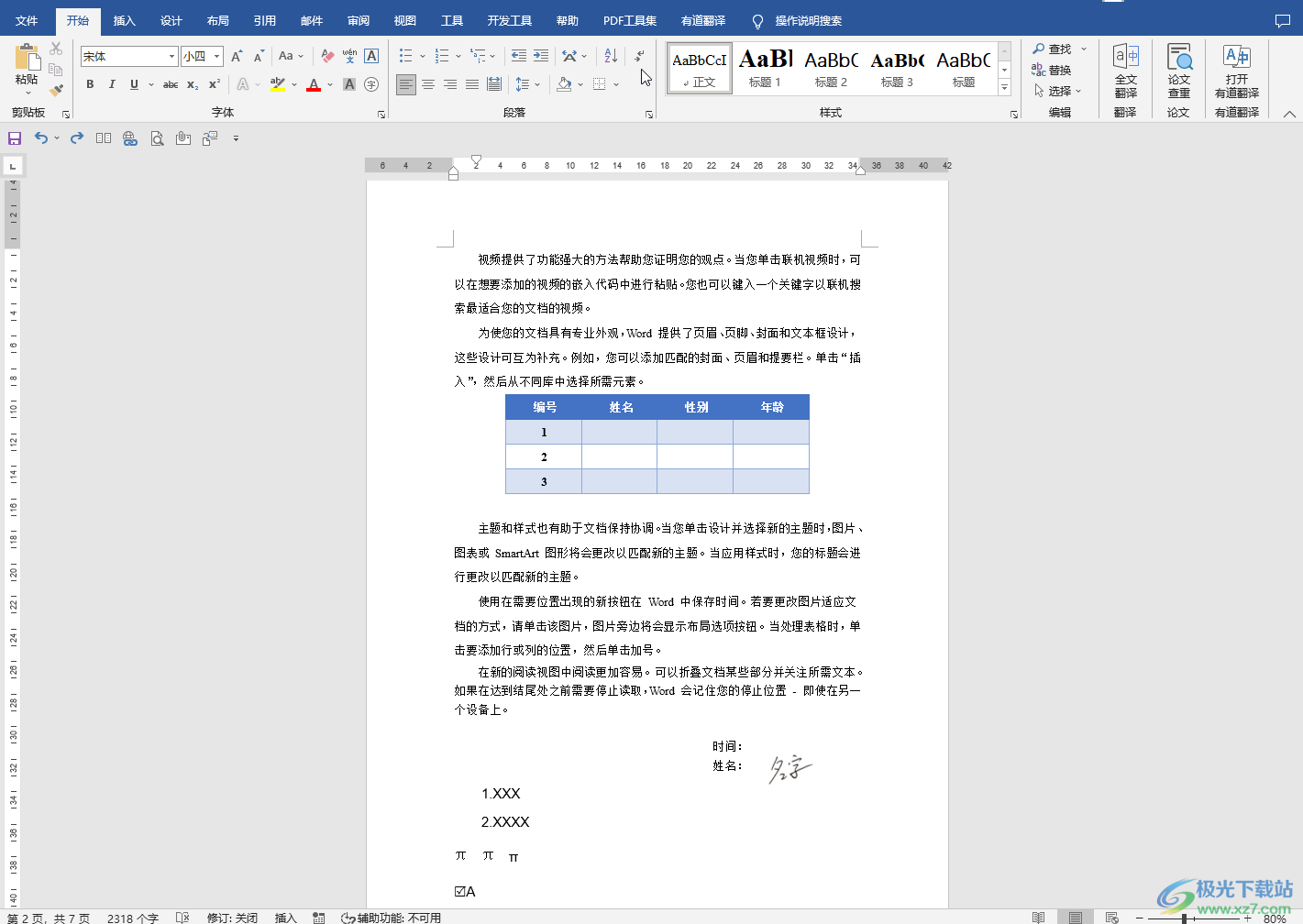Open the Design (设计) ribbon tab
The width and height of the screenshot is (1303, 924).
click(171, 20)
